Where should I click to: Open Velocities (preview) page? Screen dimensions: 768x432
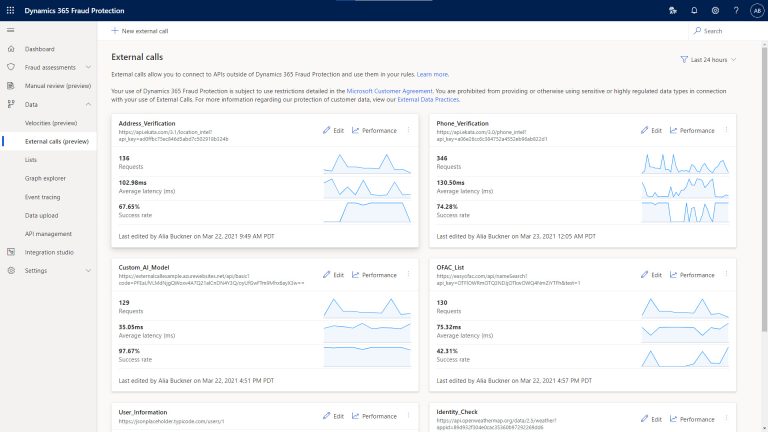(x=51, y=123)
